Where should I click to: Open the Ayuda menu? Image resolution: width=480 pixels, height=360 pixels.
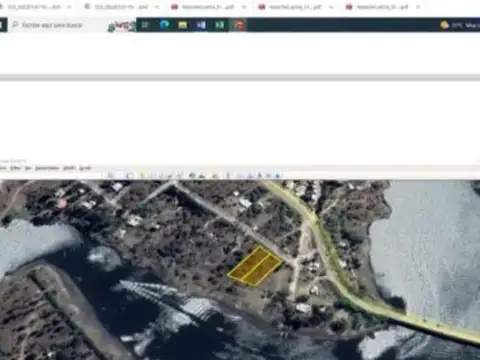coord(85,168)
